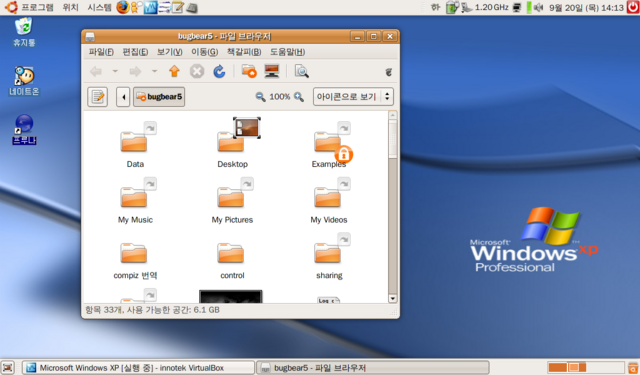Click the Forward arrow in the toolbar

(135, 72)
